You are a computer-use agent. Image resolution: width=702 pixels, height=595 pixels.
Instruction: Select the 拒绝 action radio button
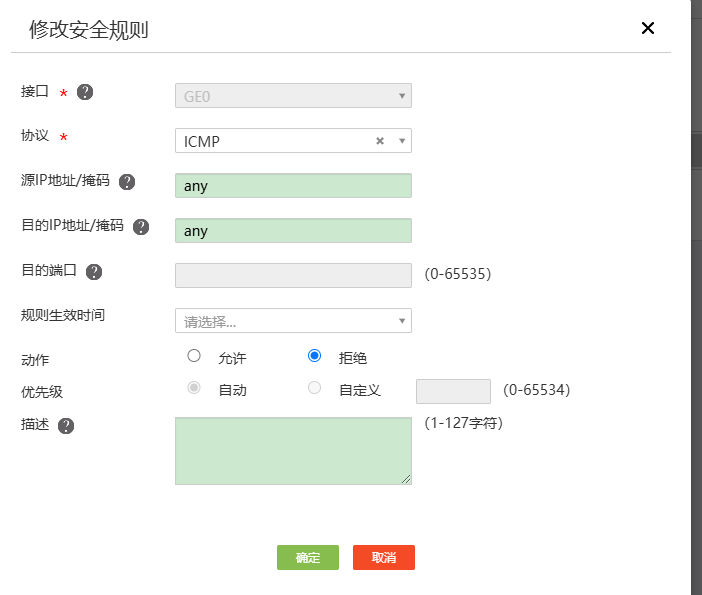pos(315,356)
